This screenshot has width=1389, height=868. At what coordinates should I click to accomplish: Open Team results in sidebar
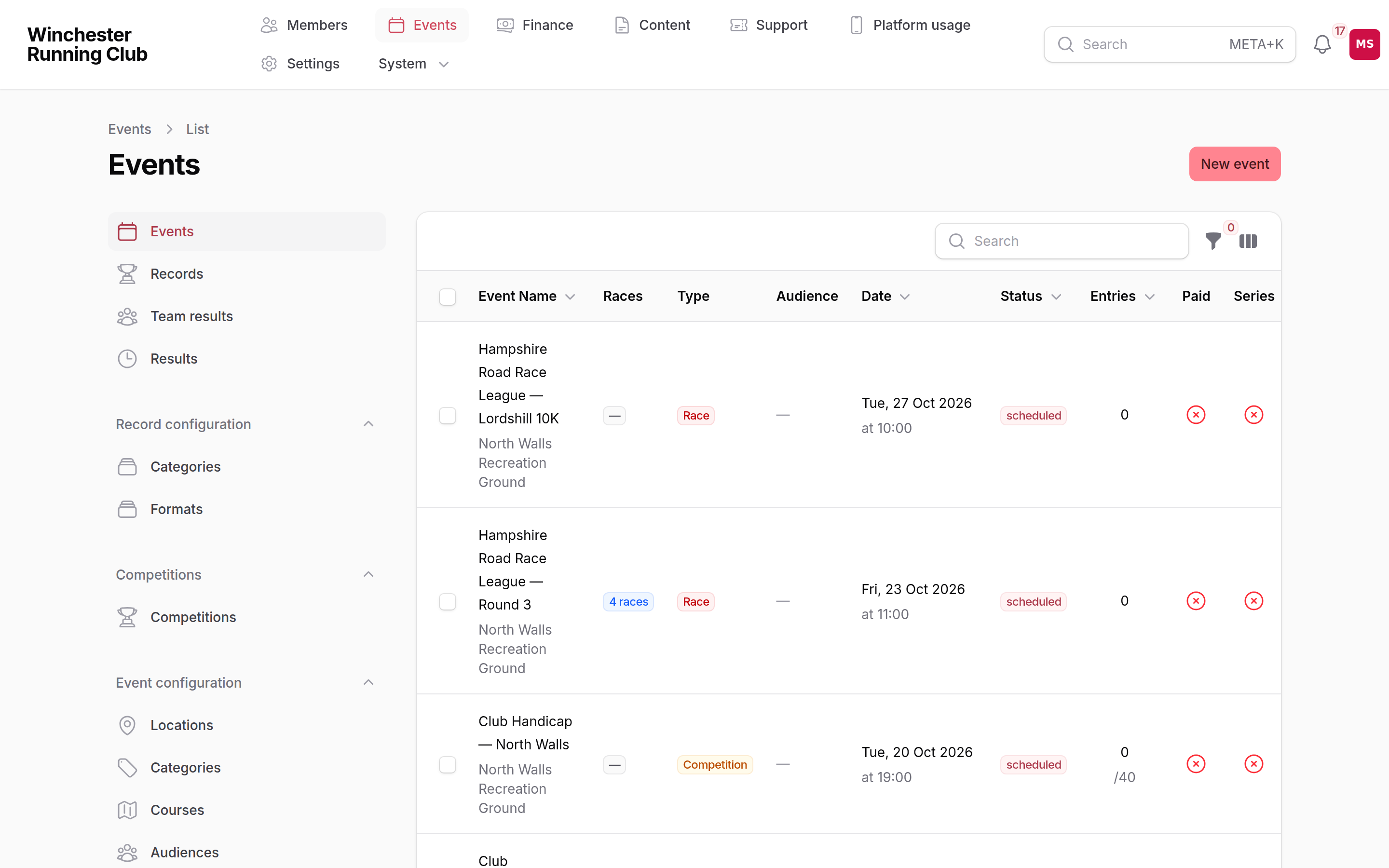pos(247,316)
